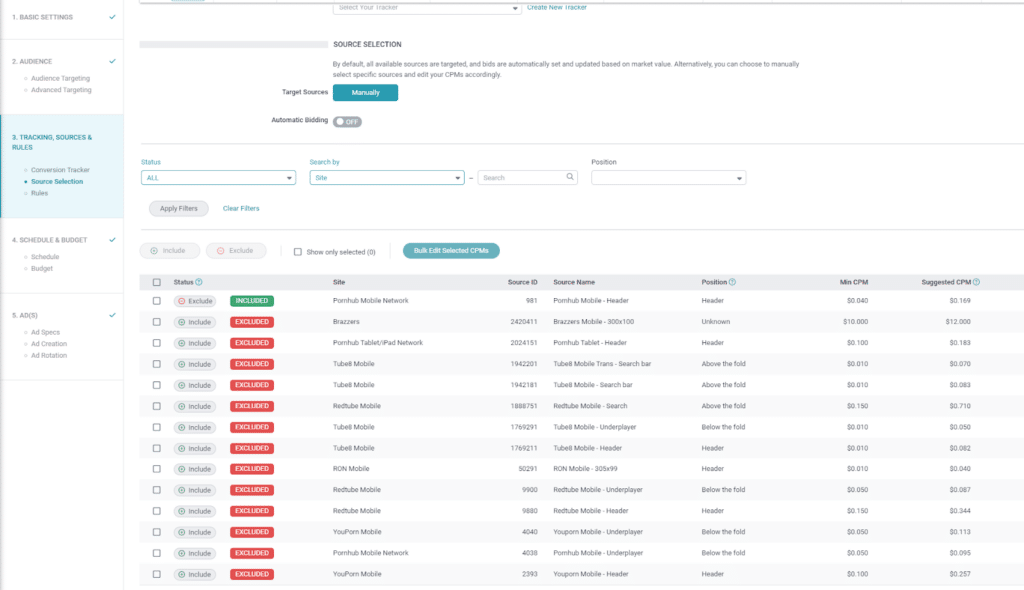Open the Conversion Tracker section
This screenshot has height=590, width=1024.
(x=60, y=170)
